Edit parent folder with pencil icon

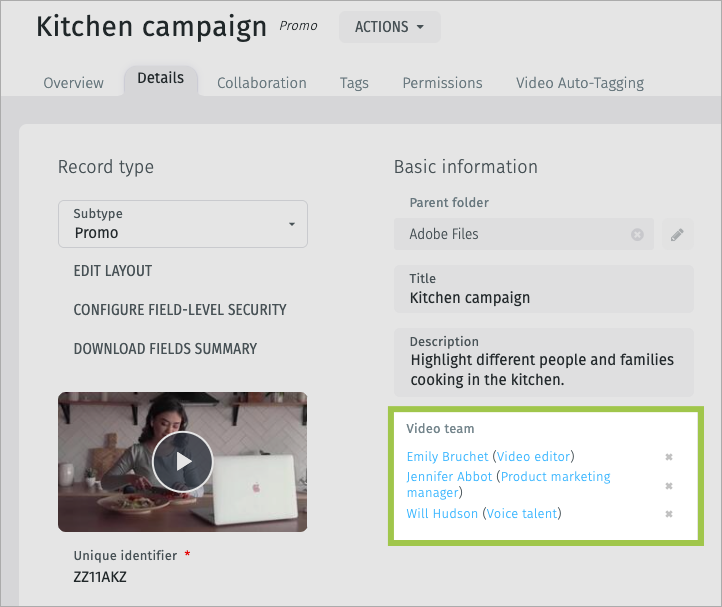(677, 234)
